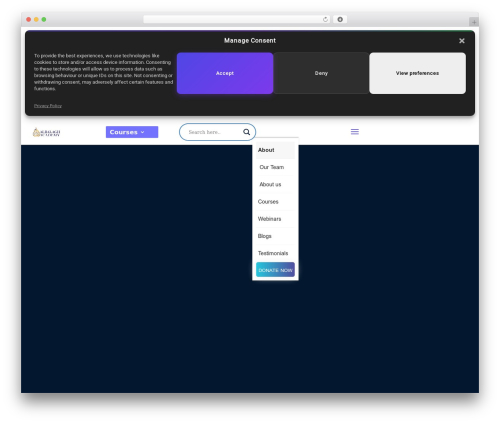This screenshot has width=500, height=423.
Task: Open a new browser tab with plus
Action: tap(474, 22)
